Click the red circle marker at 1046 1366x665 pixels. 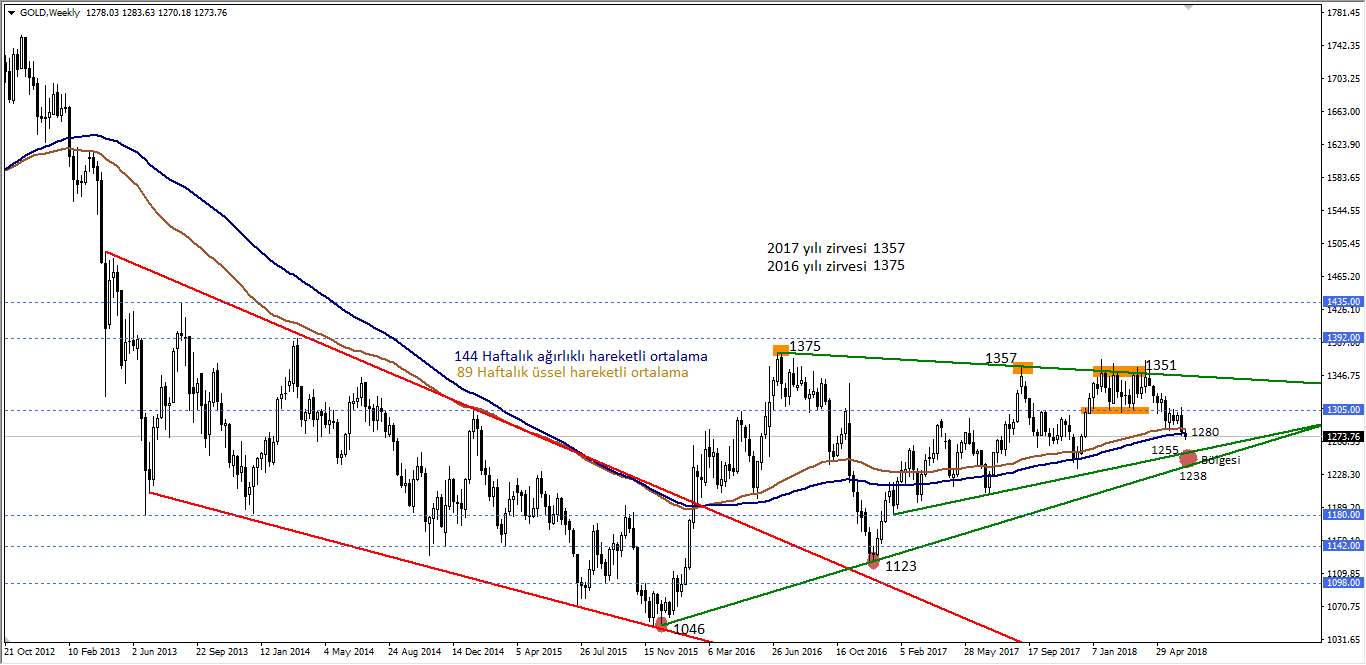661,625
